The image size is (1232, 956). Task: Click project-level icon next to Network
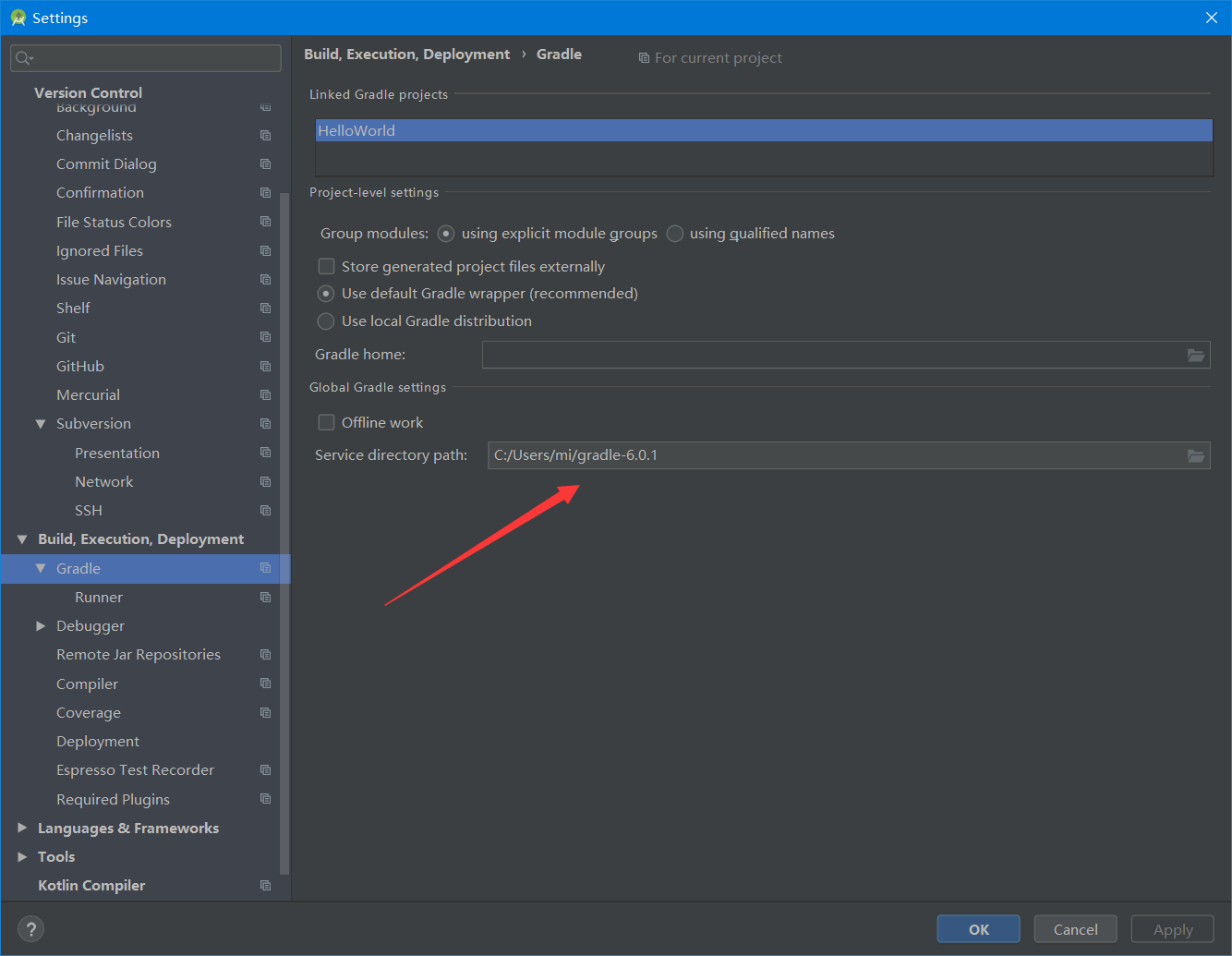tap(265, 482)
